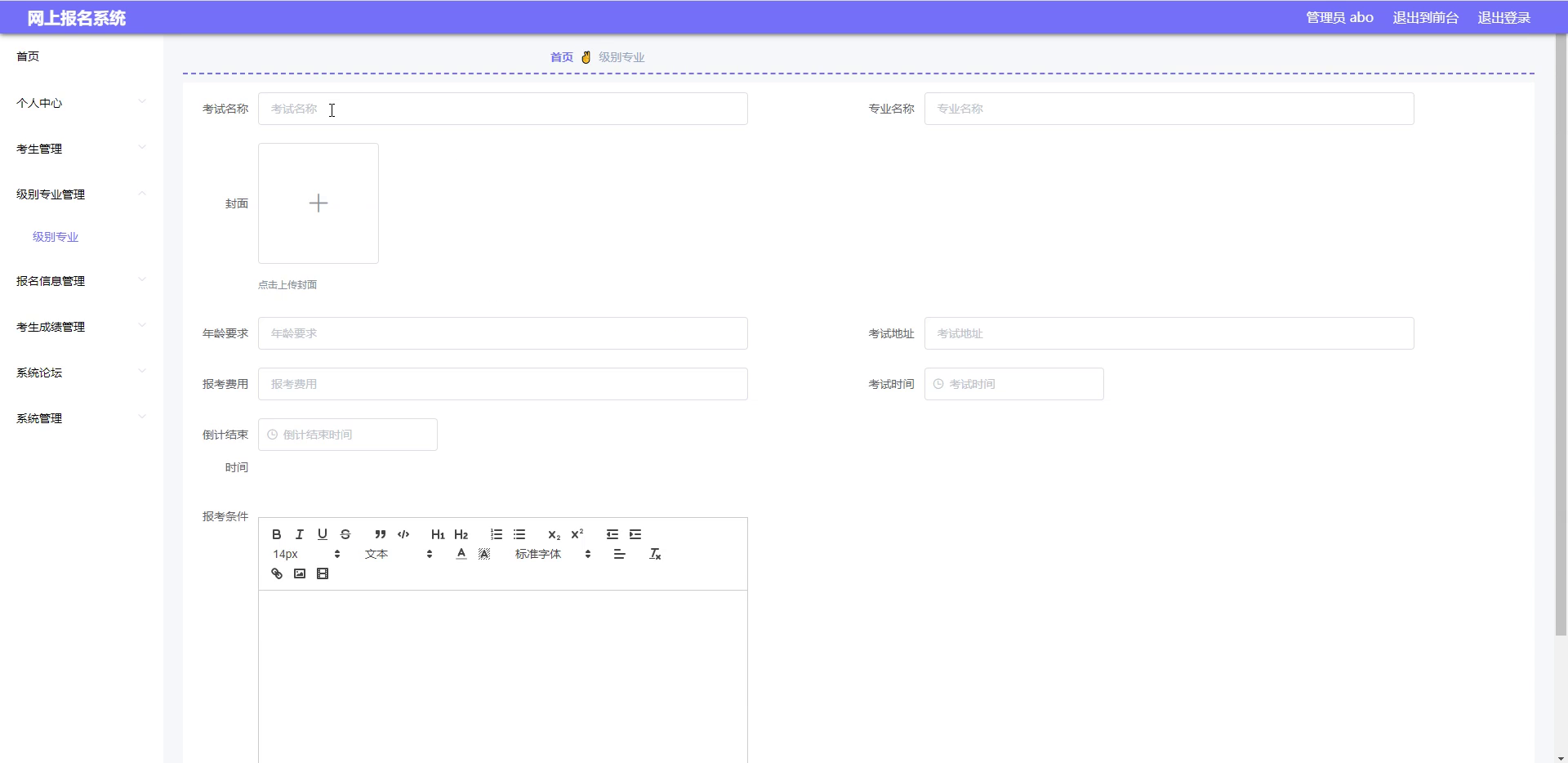Screen dimensions: 1568x763
Task: Click 网上报名系统 title
Action: coord(77,18)
